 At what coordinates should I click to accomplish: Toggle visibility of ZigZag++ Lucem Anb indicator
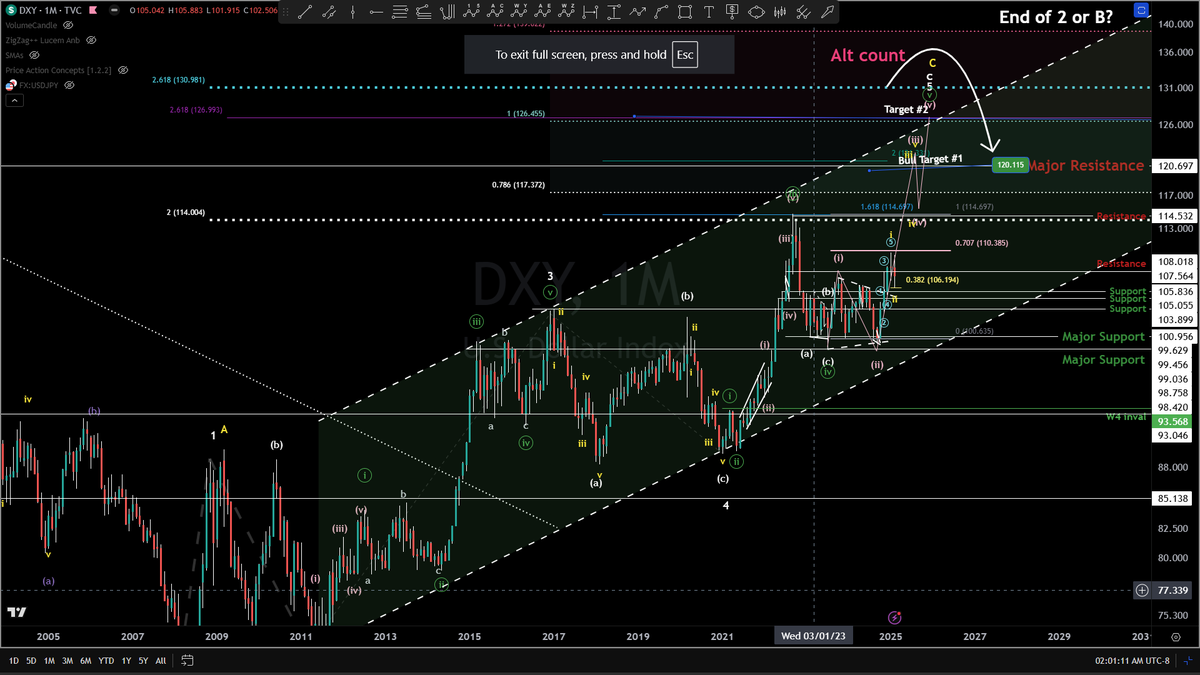(x=91, y=40)
